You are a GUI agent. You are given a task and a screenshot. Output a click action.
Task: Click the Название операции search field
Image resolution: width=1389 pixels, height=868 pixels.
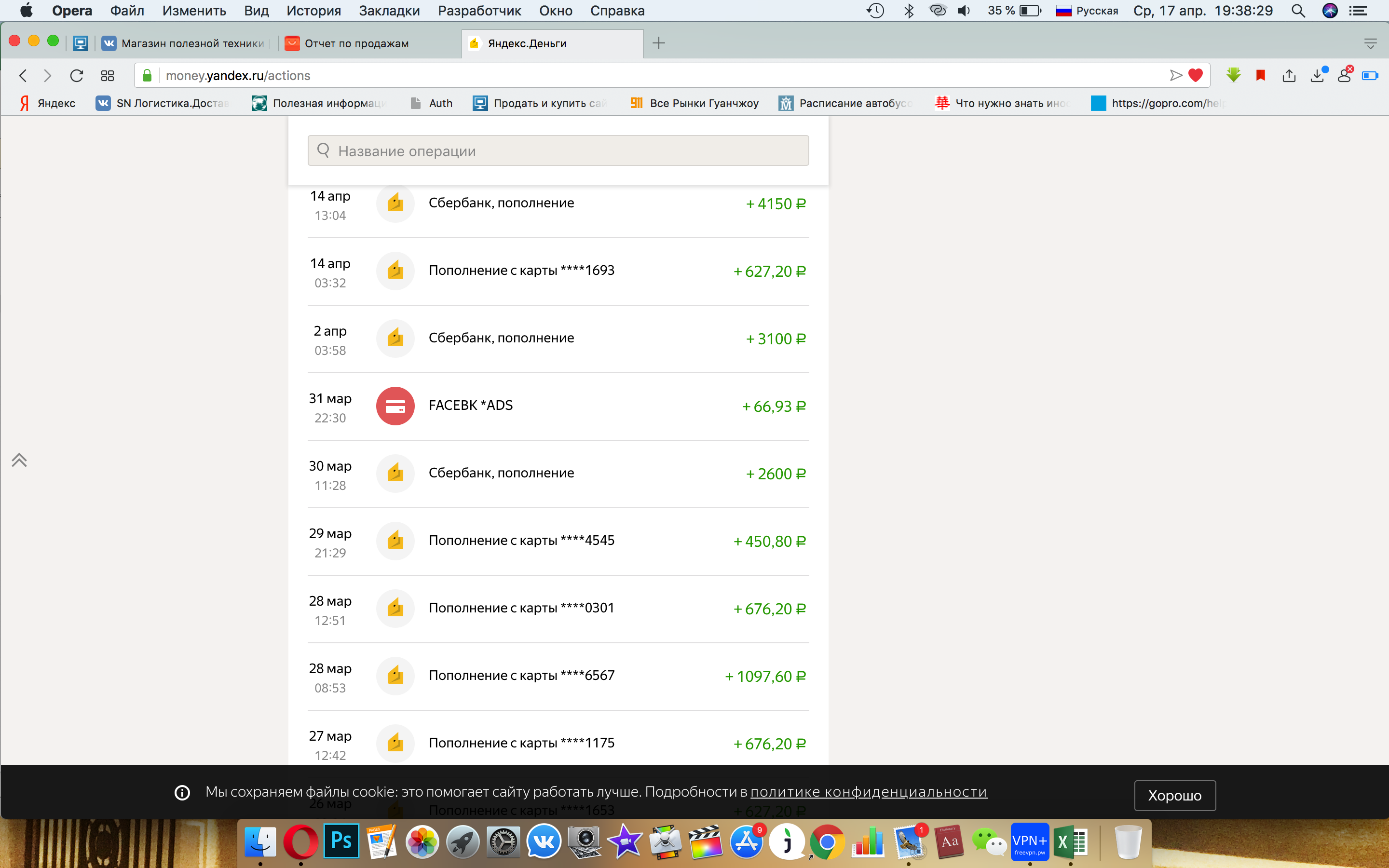coord(558,150)
